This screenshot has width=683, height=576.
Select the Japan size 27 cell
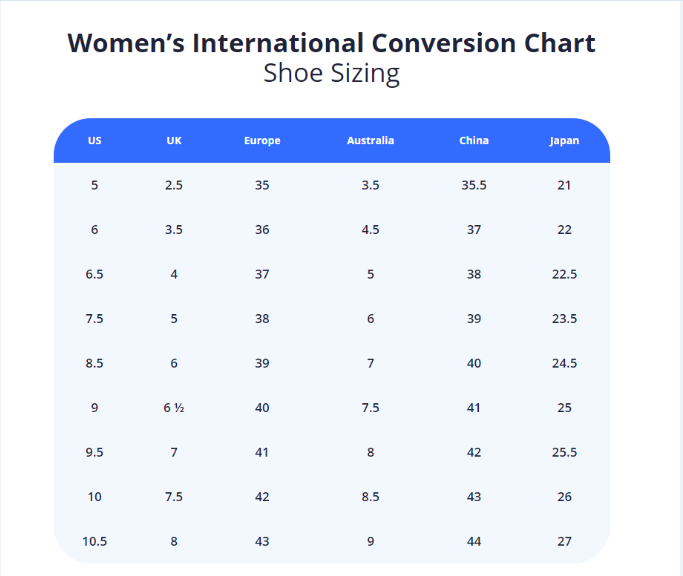(564, 541)
